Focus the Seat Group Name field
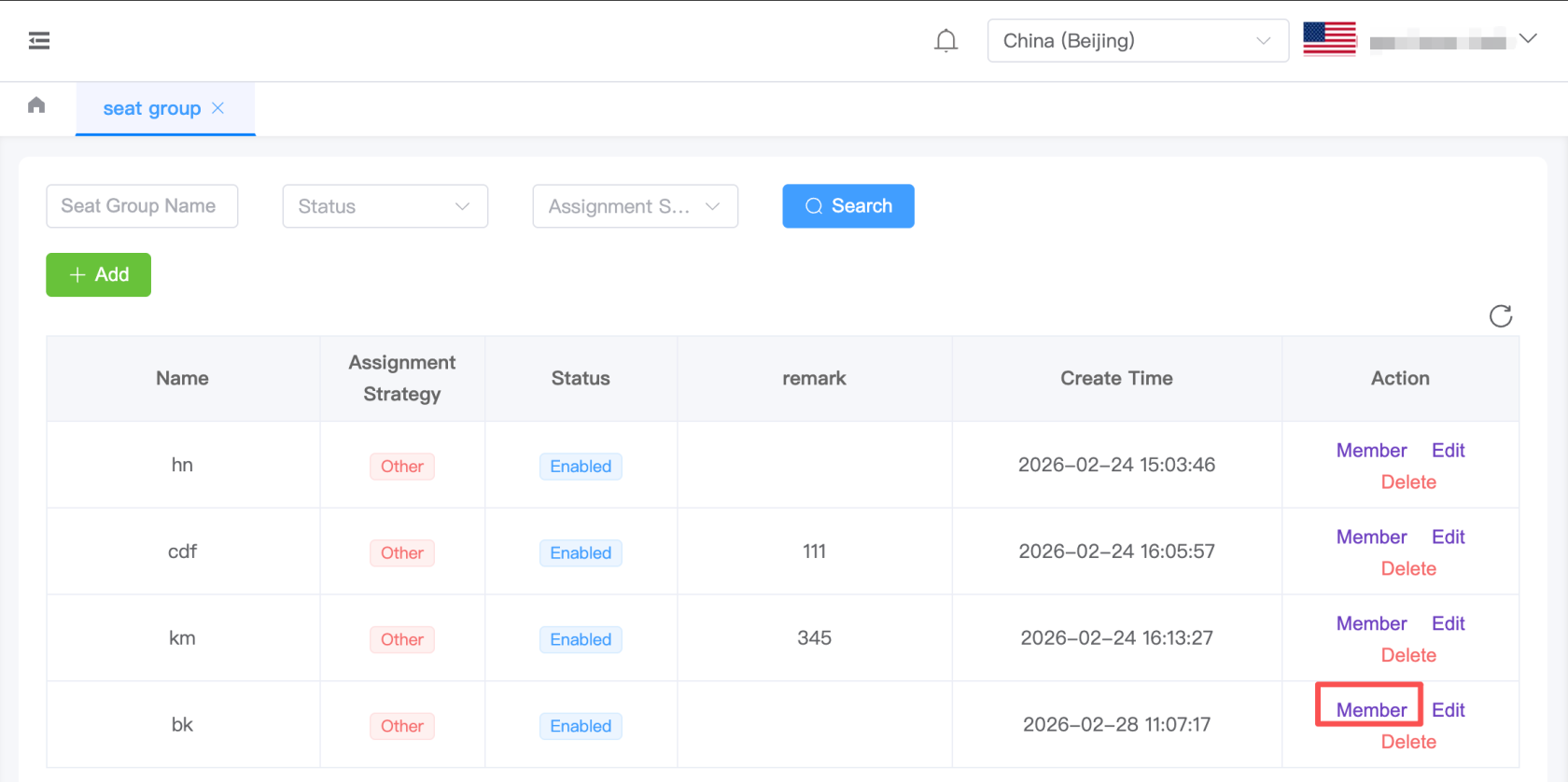Screen dimensions: 1568x782 [142, 206]
